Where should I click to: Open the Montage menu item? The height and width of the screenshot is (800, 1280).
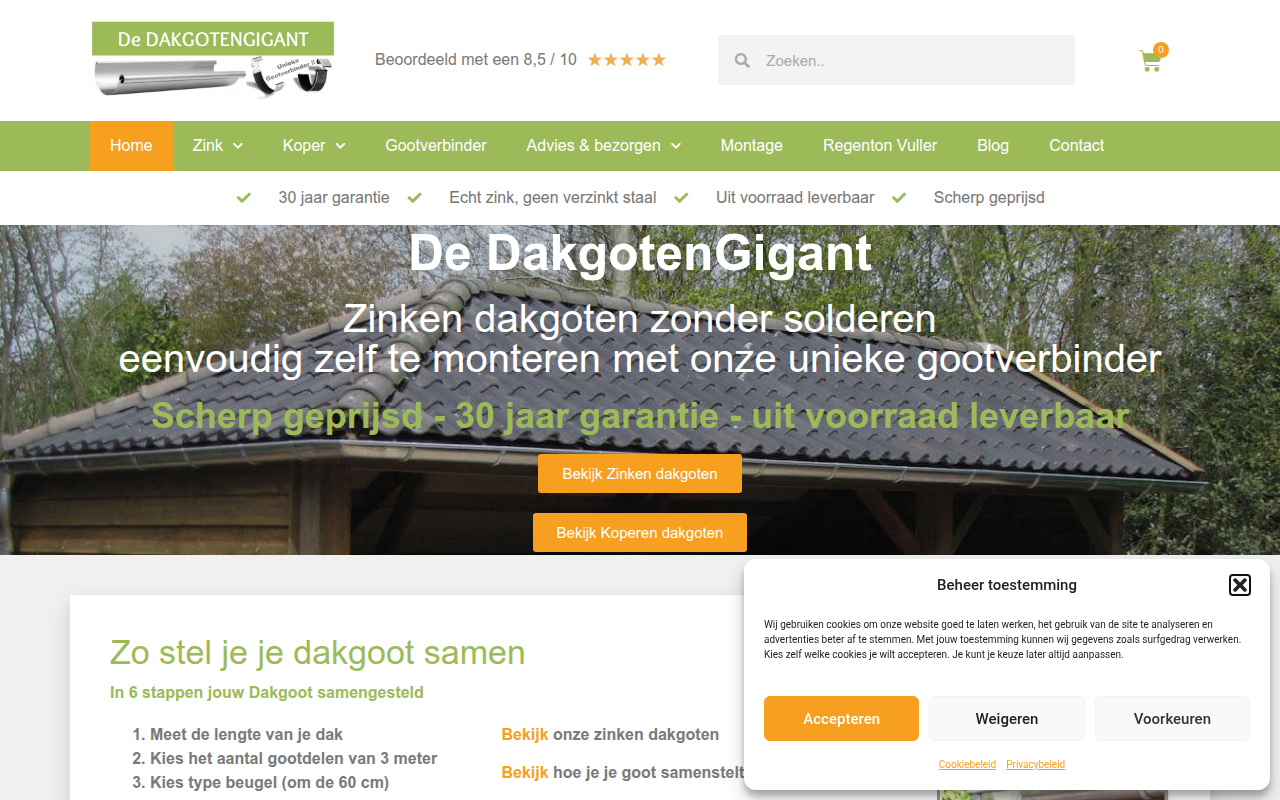tap(752, 146)
